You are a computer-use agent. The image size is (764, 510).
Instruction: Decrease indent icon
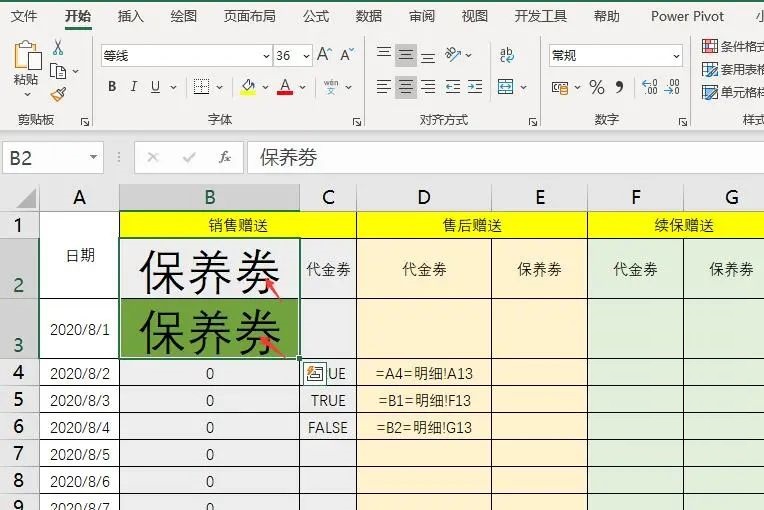453,87
